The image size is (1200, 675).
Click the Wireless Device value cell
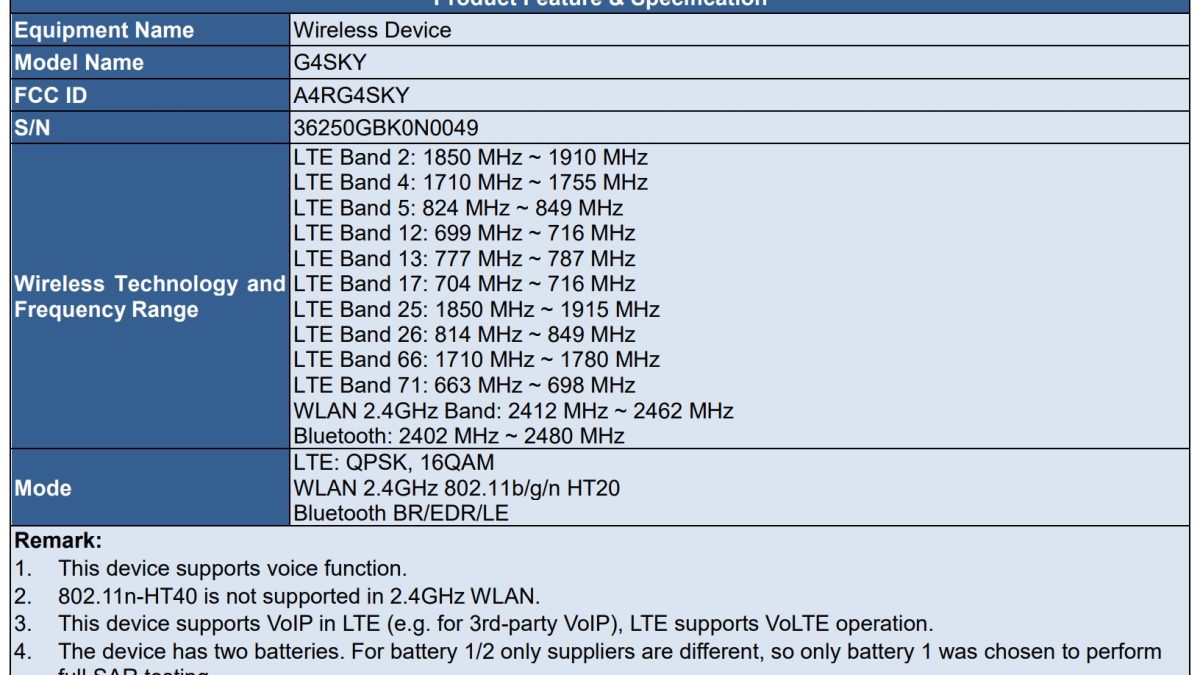(x=372, y=30)
